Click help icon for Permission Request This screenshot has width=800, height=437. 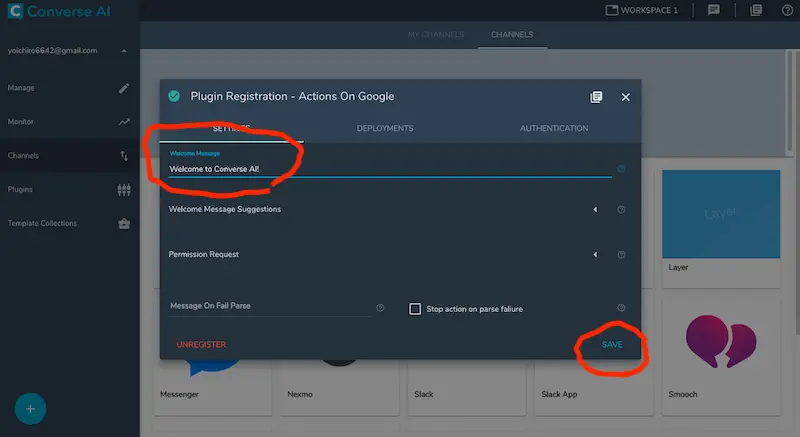621,254
